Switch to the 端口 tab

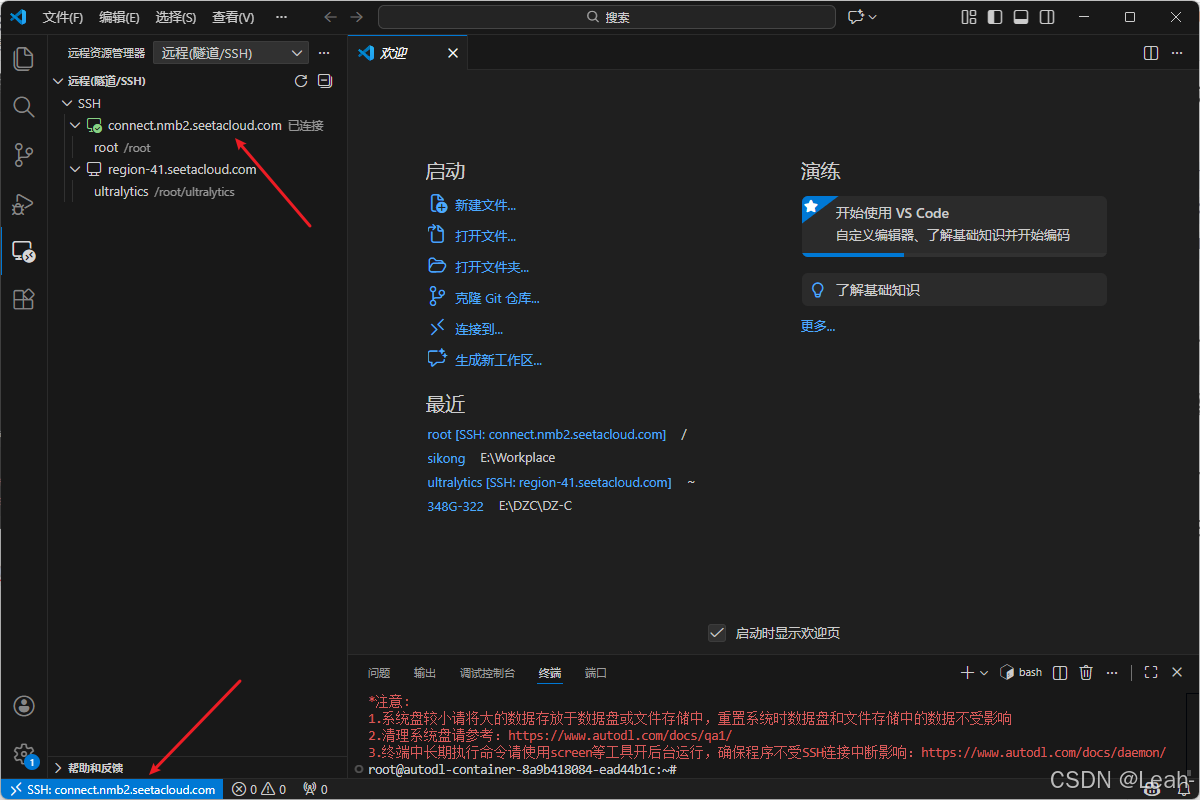pos(595,673)
